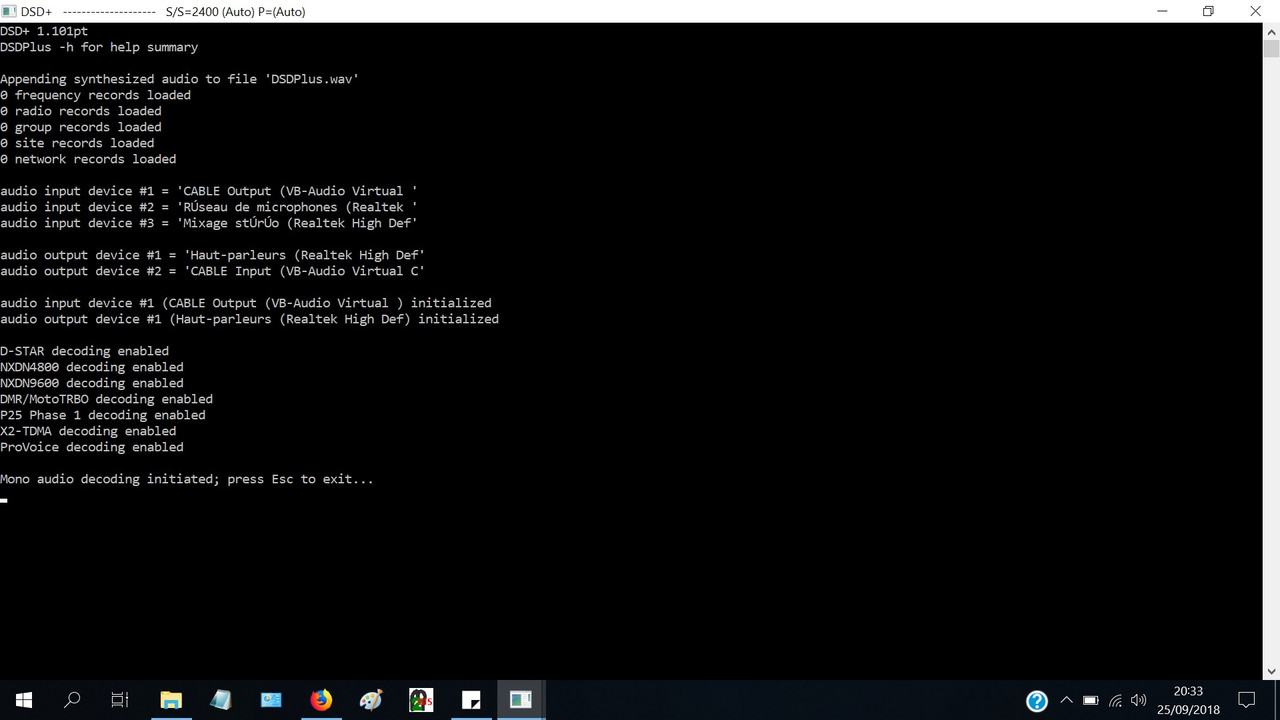The width and height of the screenshot is (1280, 720).
Task: Click the 'audio input device #2' microphones line
Action: click(209, 207)
